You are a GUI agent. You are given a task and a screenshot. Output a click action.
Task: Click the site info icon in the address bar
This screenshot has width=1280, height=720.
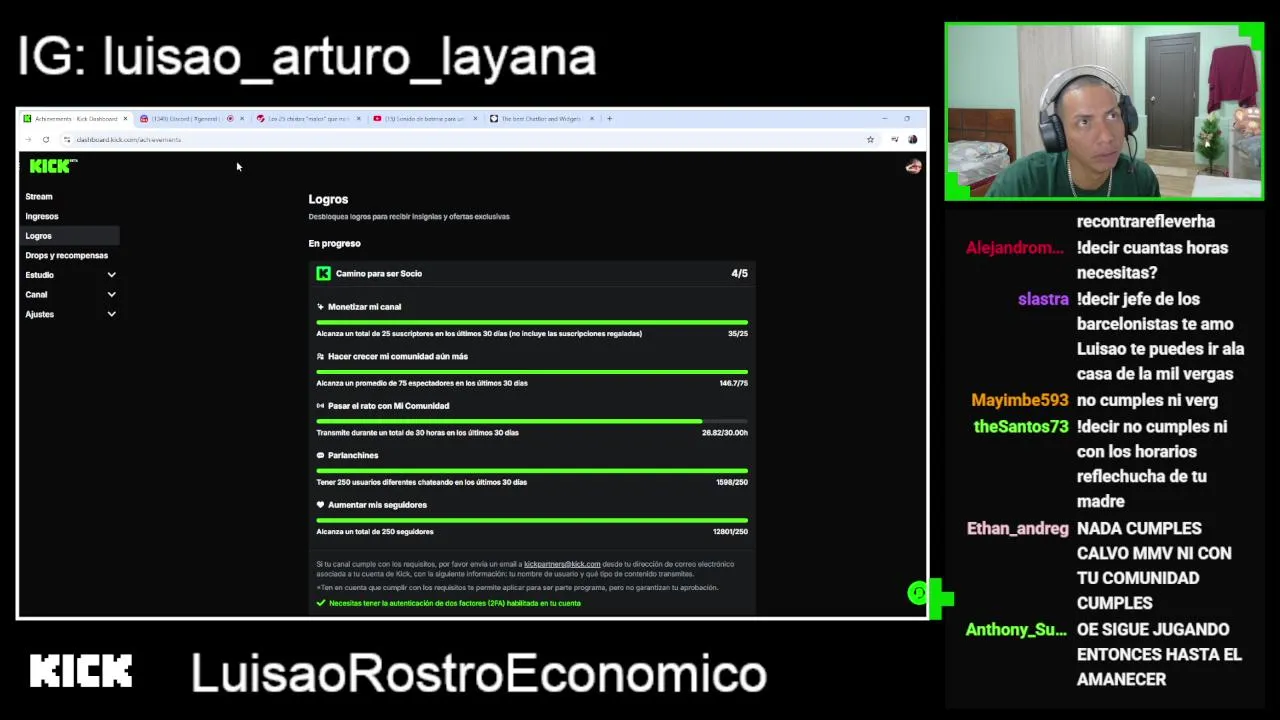click(66, 139)
